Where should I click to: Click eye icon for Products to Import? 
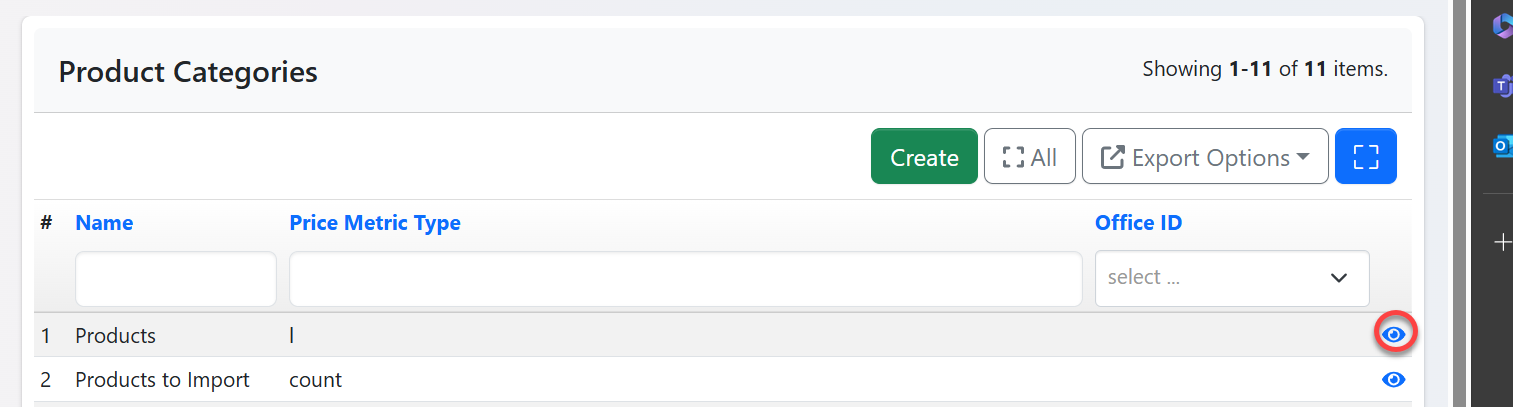[1393, 380]
